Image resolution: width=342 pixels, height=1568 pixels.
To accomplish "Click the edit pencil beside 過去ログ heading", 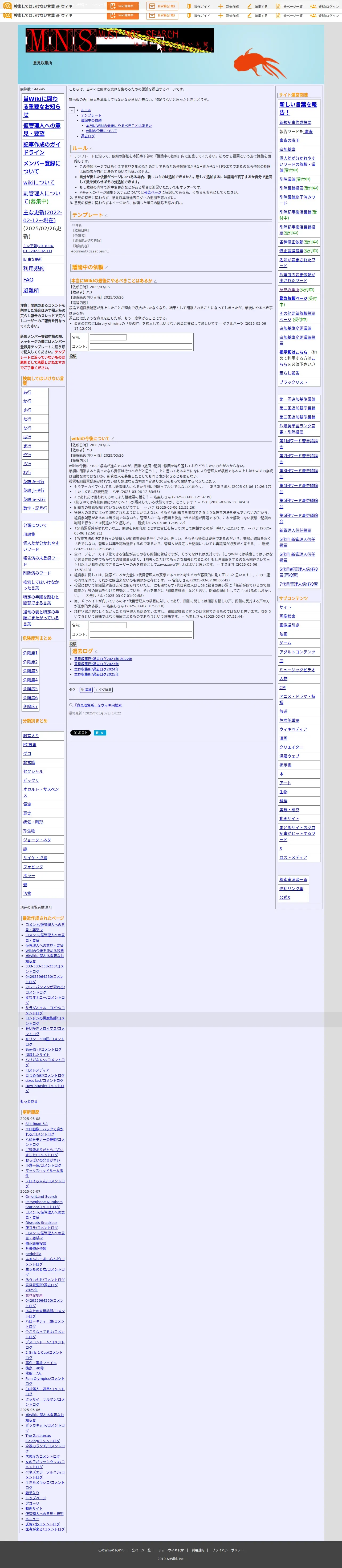I will point(96,651).
